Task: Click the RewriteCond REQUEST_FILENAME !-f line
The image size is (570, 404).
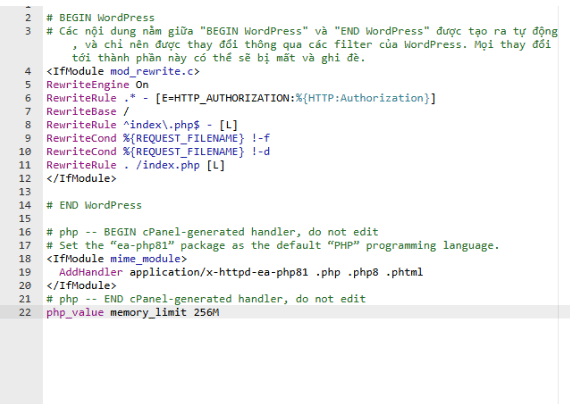Action: click(x=158, y=138)
